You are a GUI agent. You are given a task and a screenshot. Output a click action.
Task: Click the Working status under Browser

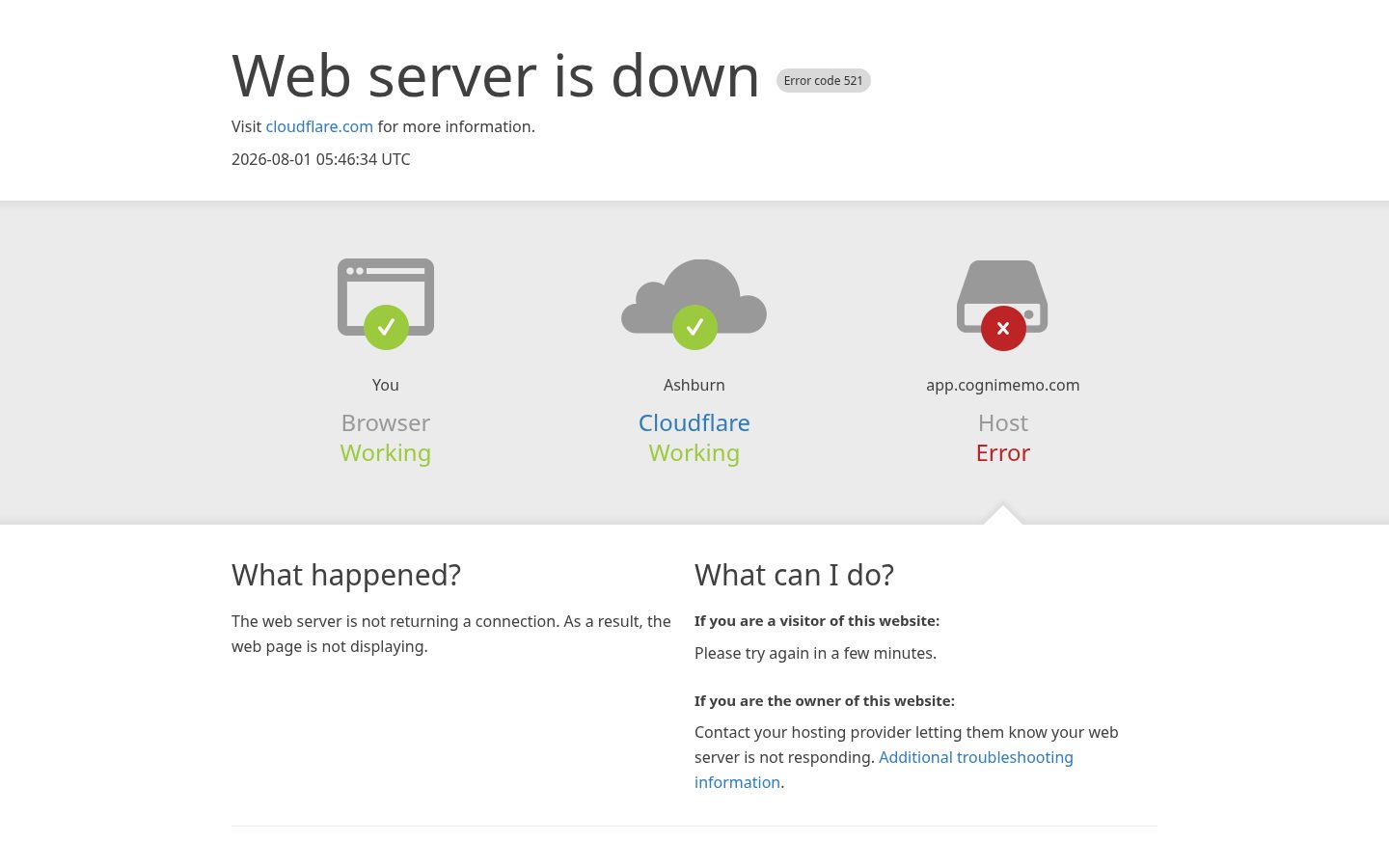pos(386,452)
